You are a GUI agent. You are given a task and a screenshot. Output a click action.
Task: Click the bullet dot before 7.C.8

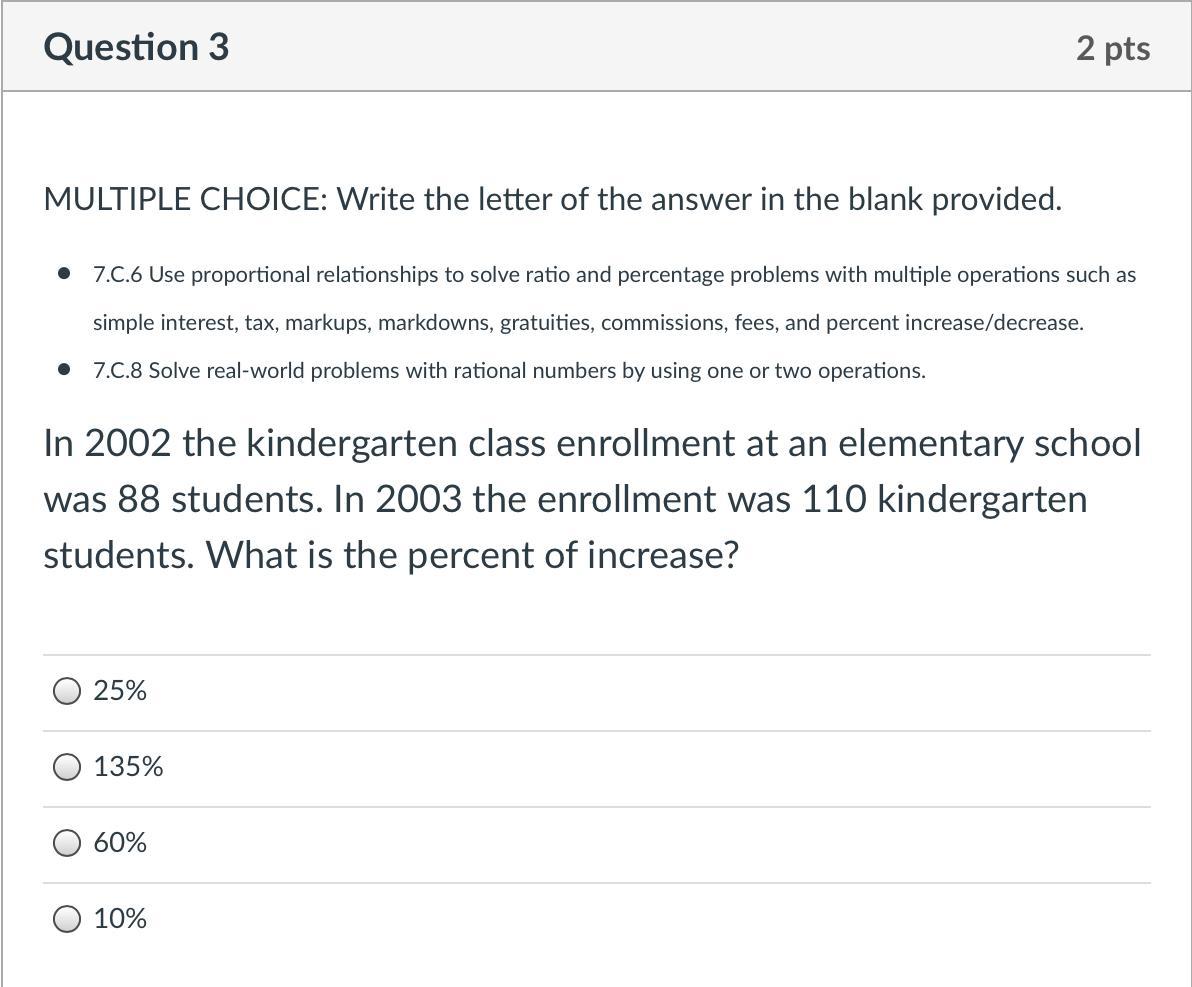click(x=65, y=370)
